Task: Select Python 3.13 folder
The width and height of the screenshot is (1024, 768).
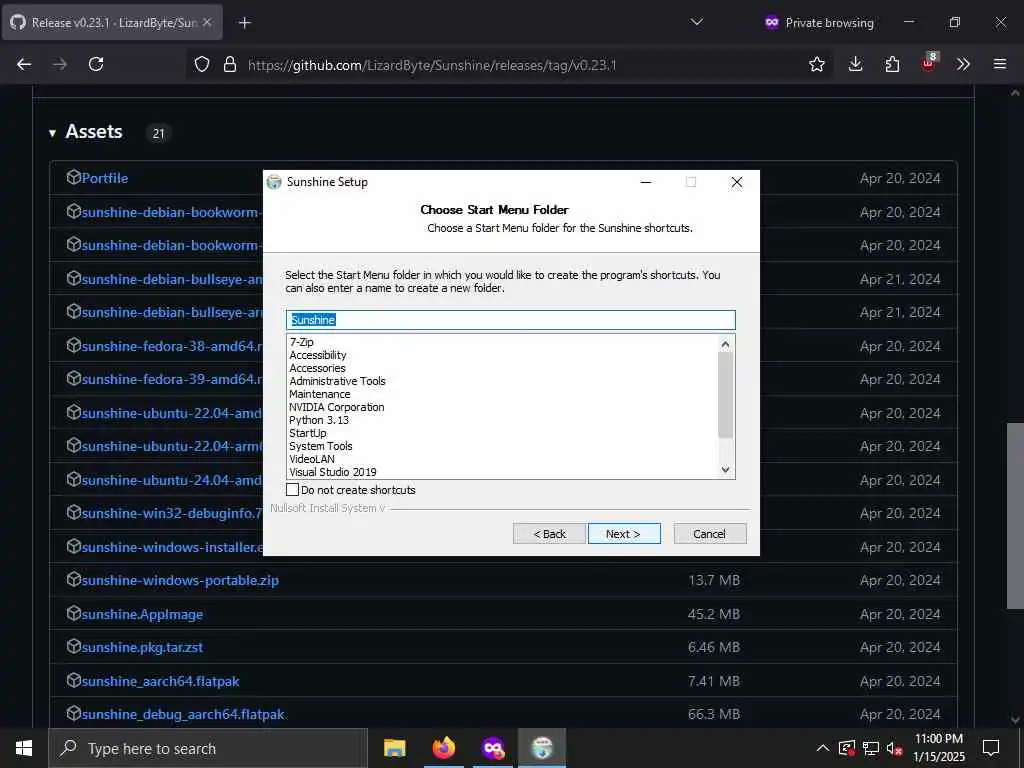Action: [319, 421]
